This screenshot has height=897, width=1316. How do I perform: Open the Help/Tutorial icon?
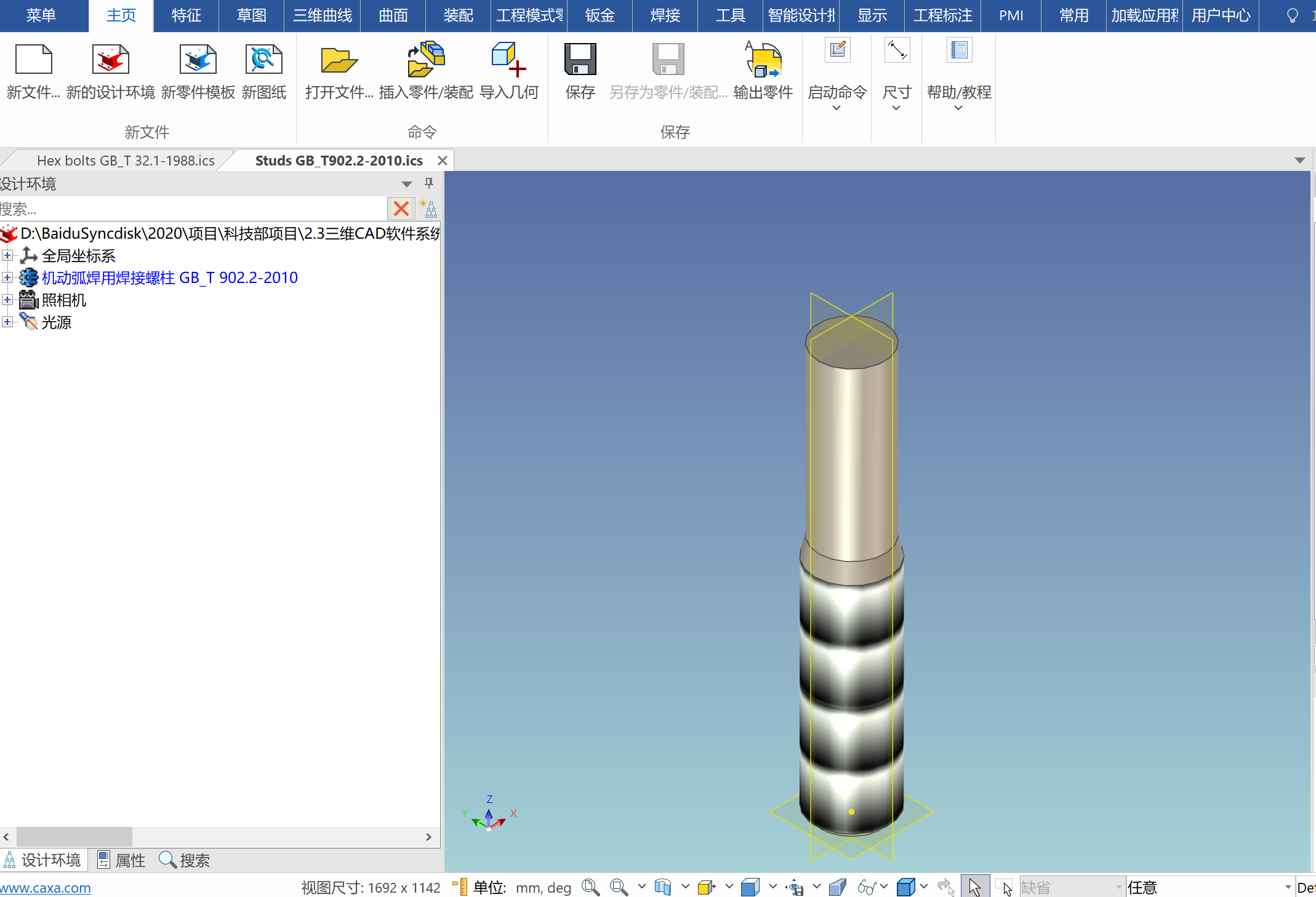(x=959, y=50)
